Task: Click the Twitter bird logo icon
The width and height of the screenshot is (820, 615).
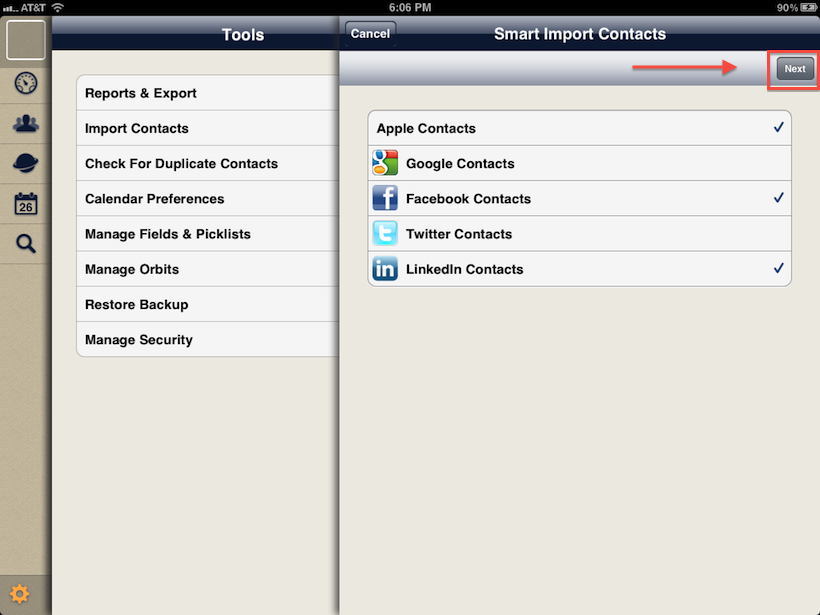Action: click(385, 234)
